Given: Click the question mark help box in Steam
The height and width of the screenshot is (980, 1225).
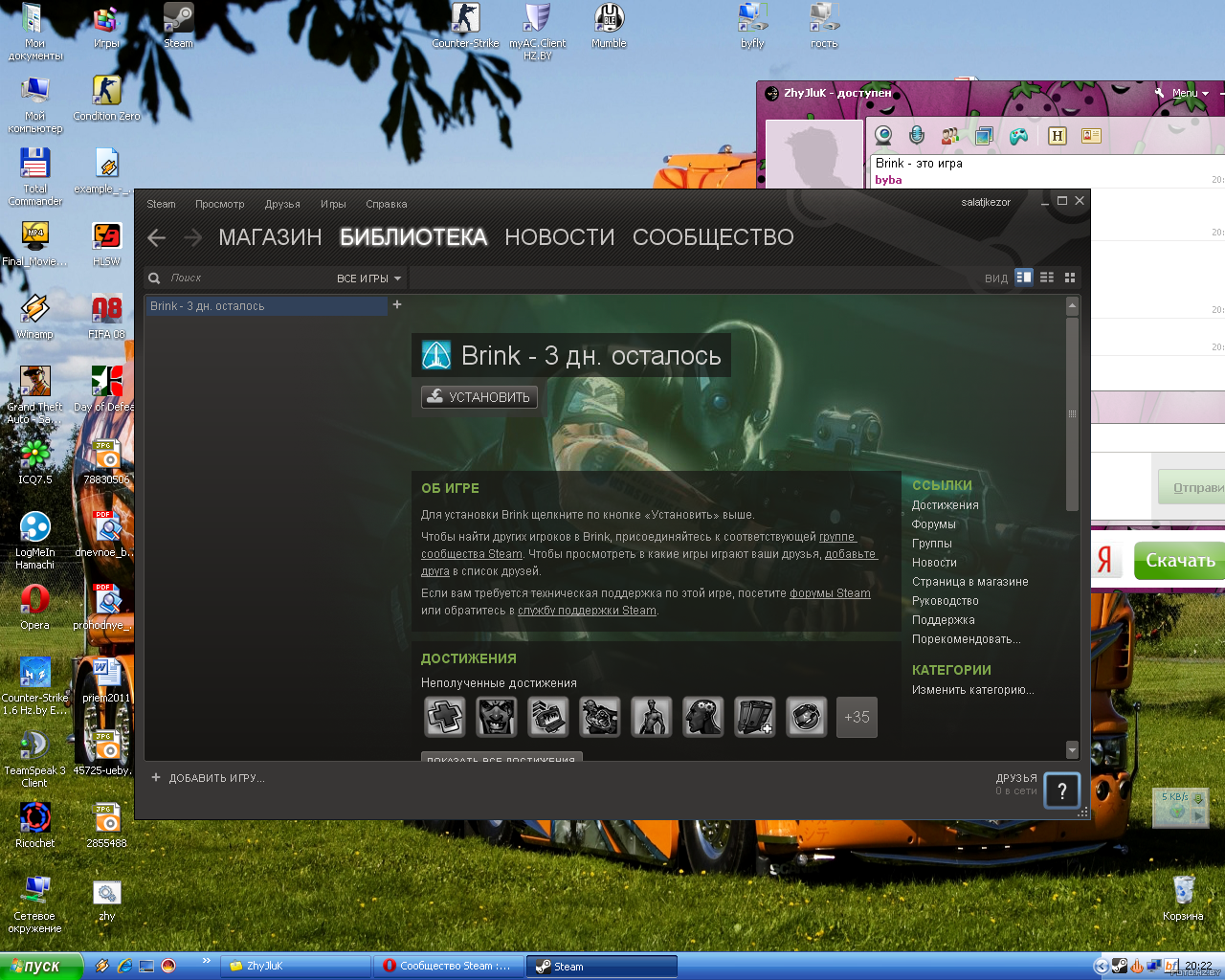Looking at the screenshot, I should pyautogui.click(x=1061, y=791).
